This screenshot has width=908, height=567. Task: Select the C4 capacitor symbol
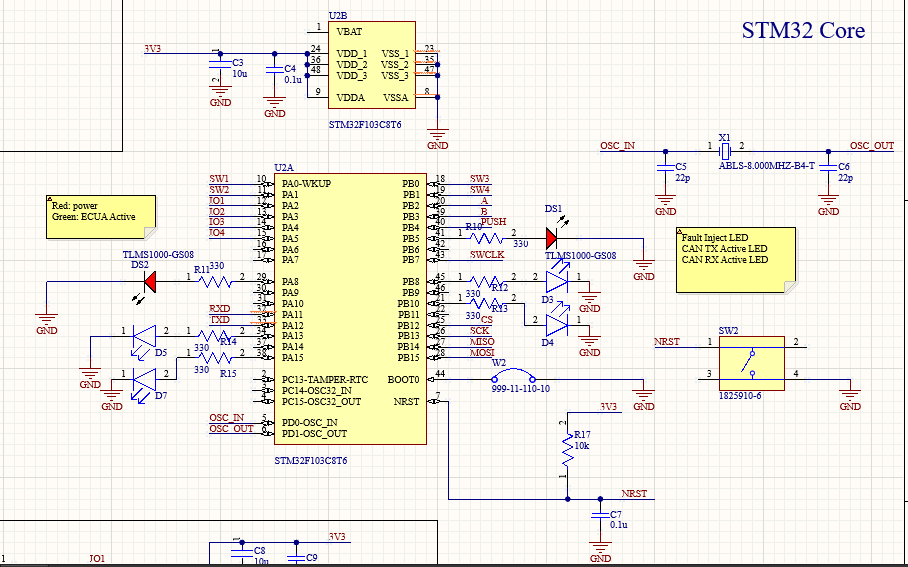(x=274, y=69)
